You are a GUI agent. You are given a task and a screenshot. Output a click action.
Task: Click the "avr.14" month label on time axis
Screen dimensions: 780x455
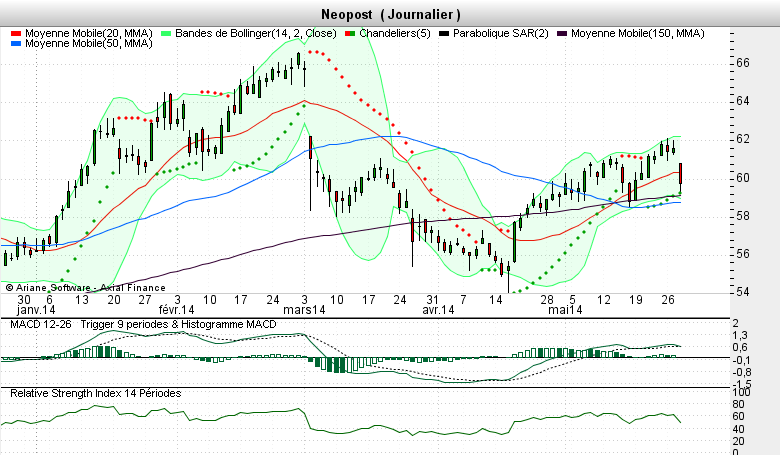coord(438,310)
